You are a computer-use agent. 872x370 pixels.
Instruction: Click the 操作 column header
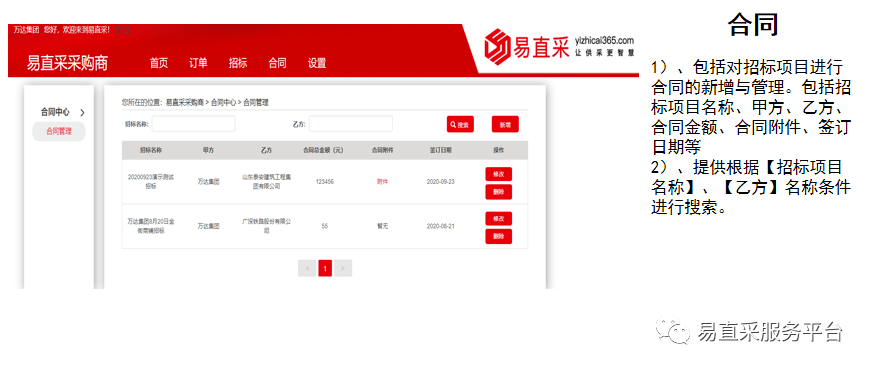(498, 150)
